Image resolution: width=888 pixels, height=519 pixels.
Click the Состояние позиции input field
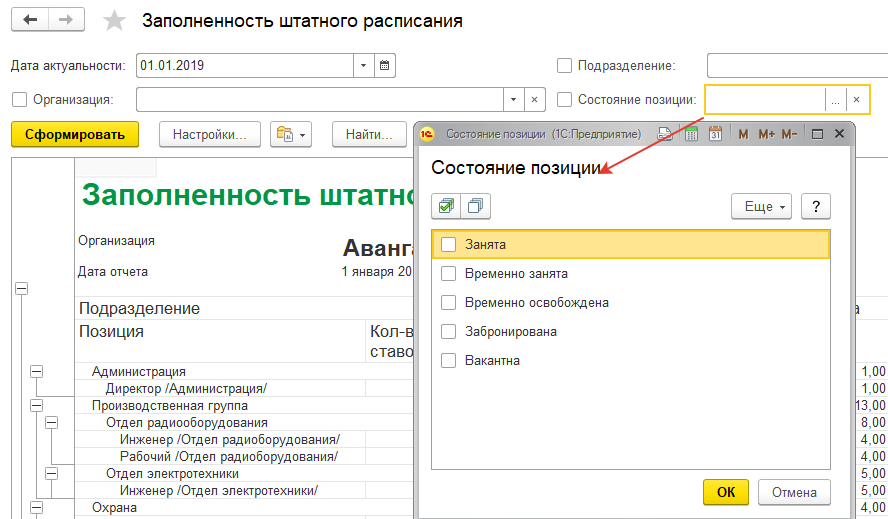tap(765, 100)
